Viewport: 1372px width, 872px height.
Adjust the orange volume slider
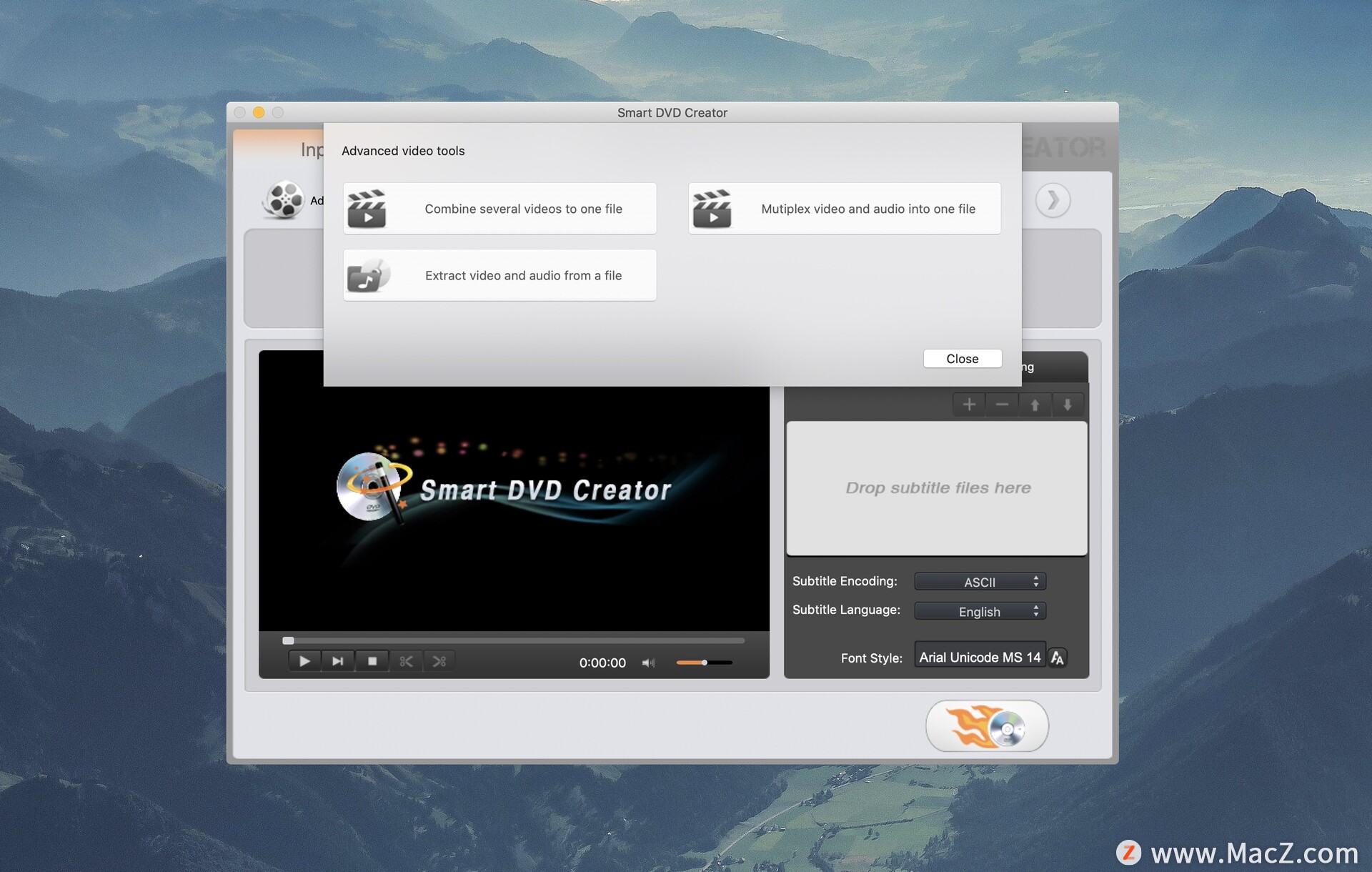point(704,663)
